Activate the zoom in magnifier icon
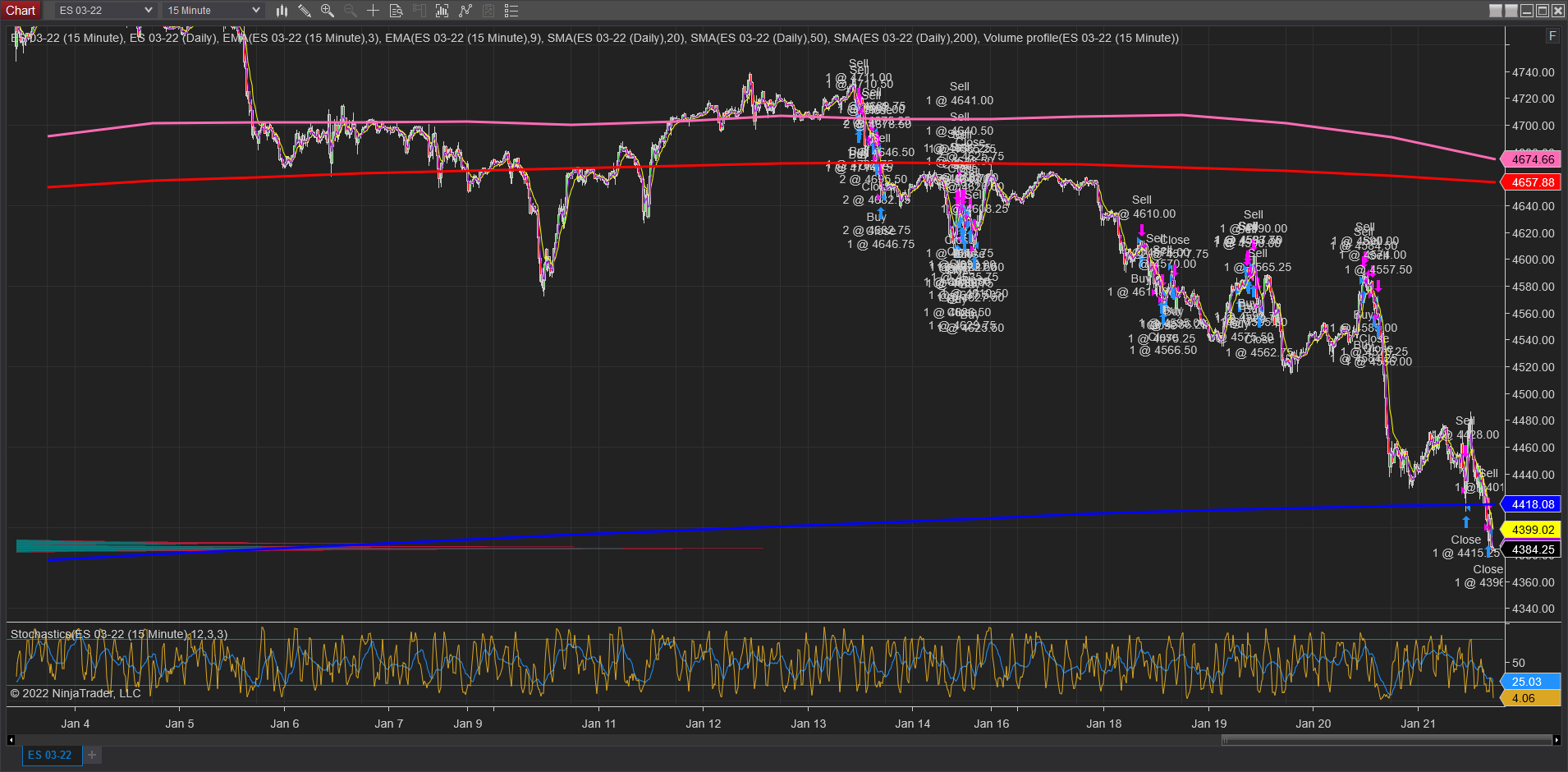Viewport: 1568px width, 772px height. pos(328,11)
